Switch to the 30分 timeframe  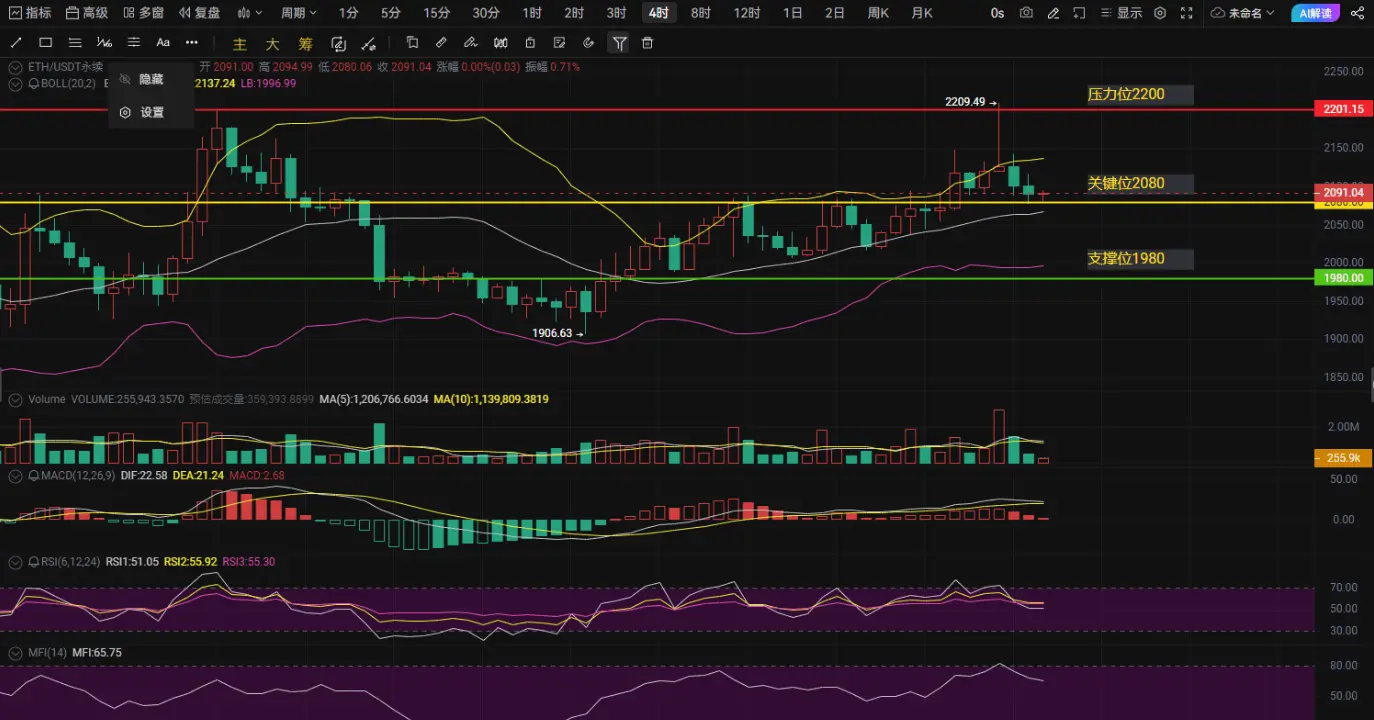[486, 13]
